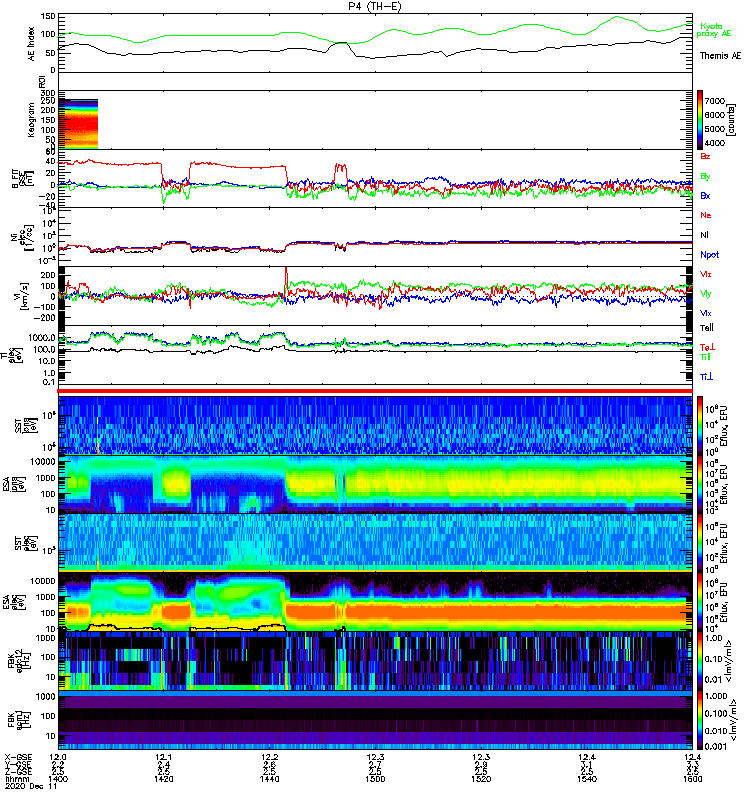Screen dimensions: 750x800
Task: Click the ESA electron Eflux color bar
Action: (700, 602)
